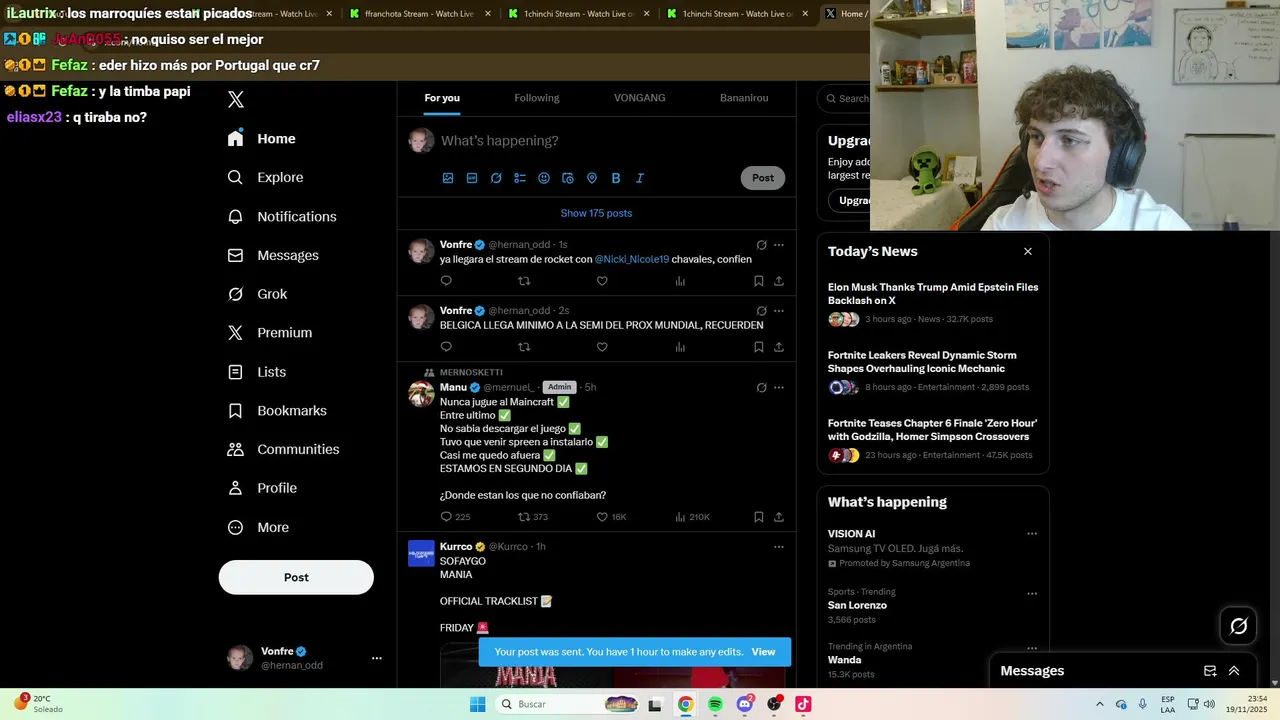Like the rocket stream post
The width and height of the screenshot is (1280, 720).
[602, 281]
